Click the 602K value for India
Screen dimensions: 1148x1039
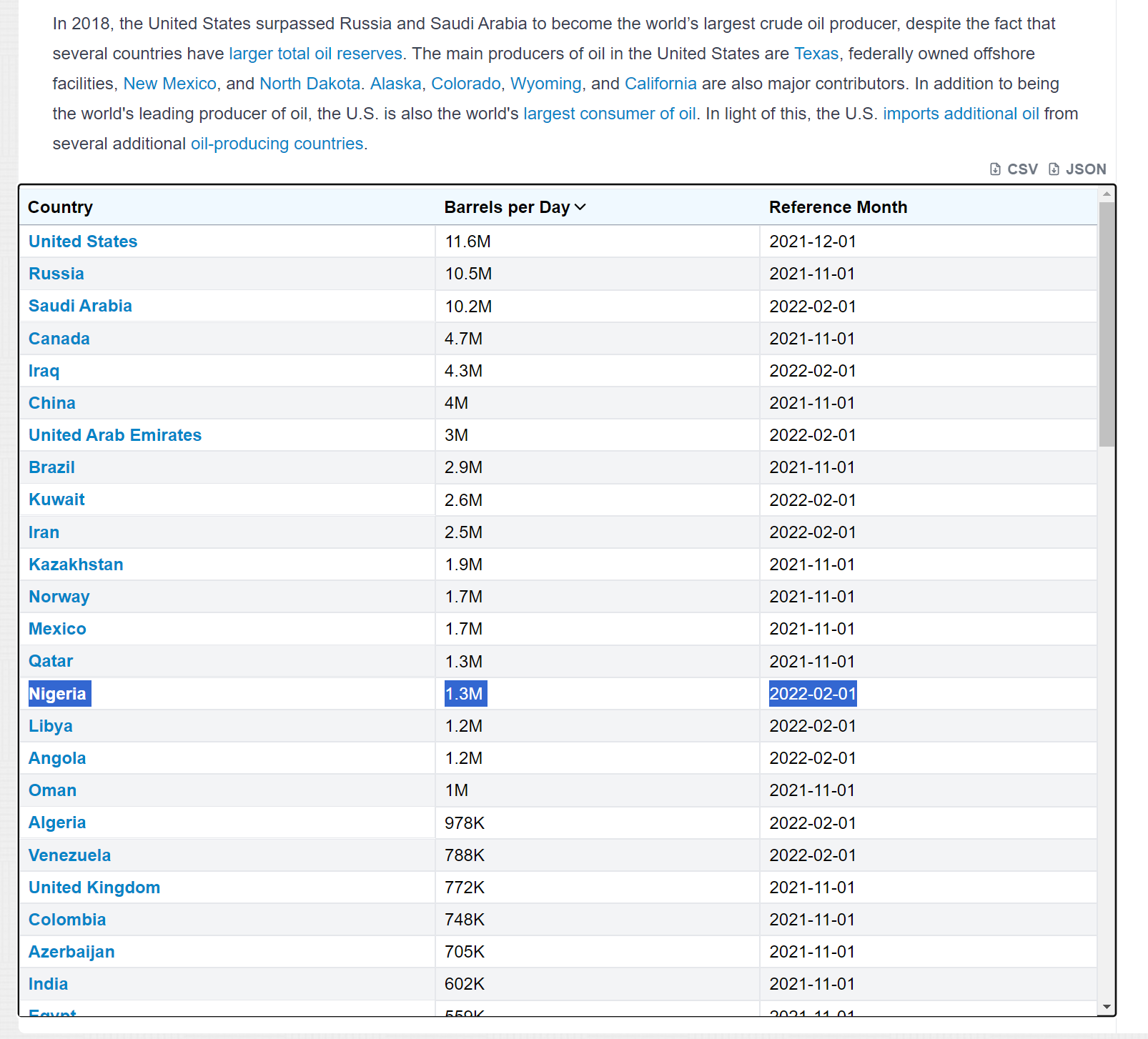(x=465, y=984)
